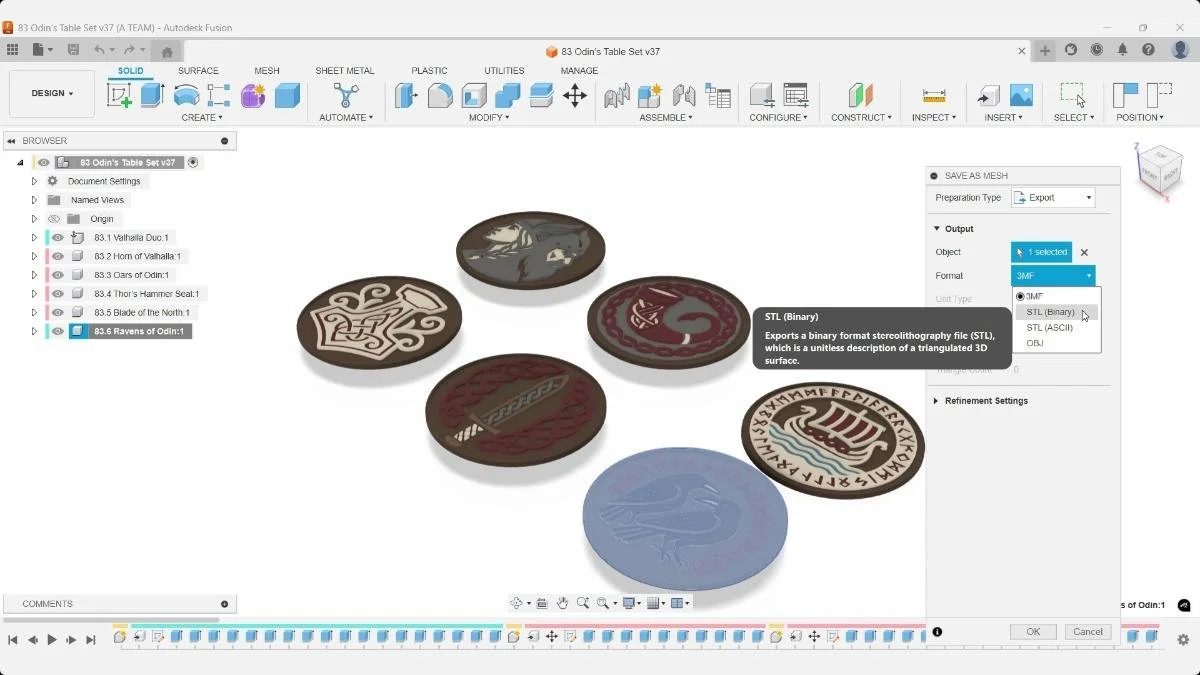Screen dimensions: 1200x675
Task: Open the CREATE dropdown menu
Action: pos(202,118)
